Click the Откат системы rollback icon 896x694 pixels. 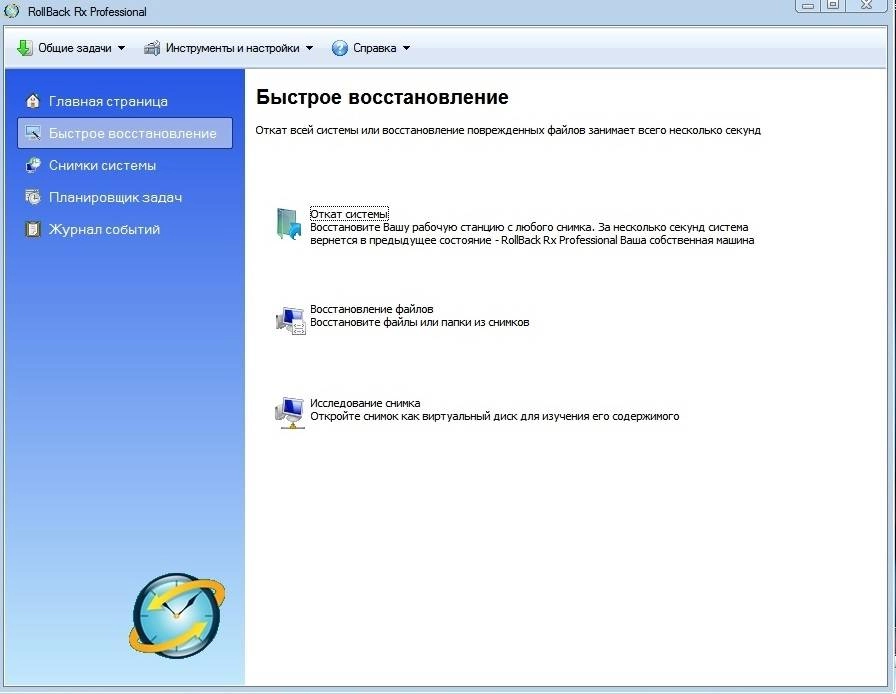pos(289,224)
